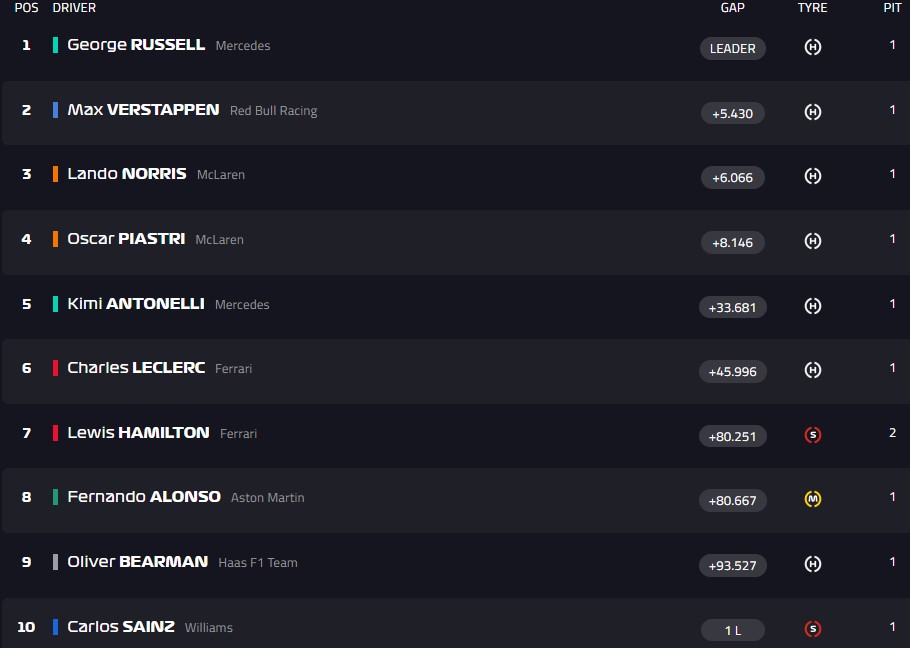910x648 pixels.
Task: Click the PIT column header
Action: (x=892, y=8)
